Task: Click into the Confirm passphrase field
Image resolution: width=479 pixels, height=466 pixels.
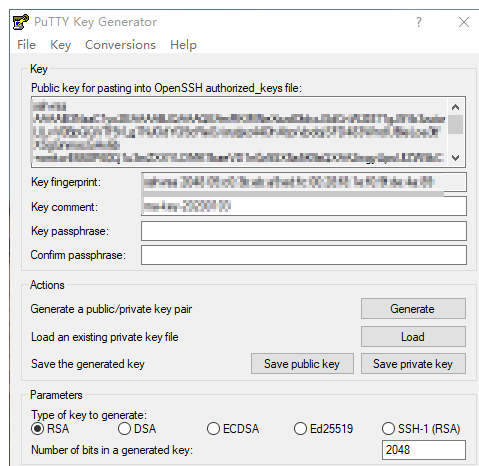Action: (304, 255)
